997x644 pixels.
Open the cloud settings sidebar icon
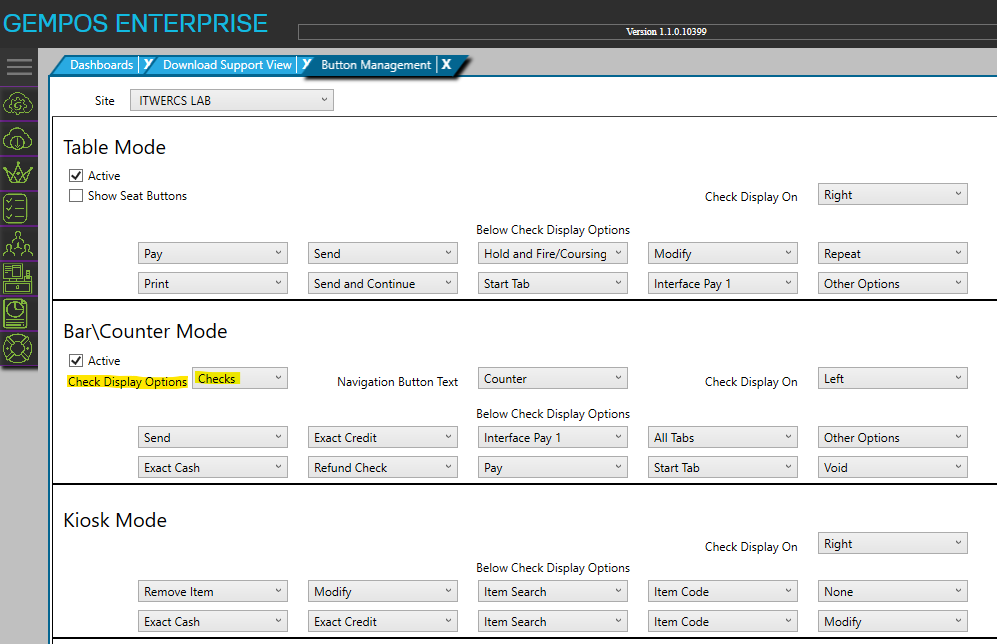pos(20,104)
